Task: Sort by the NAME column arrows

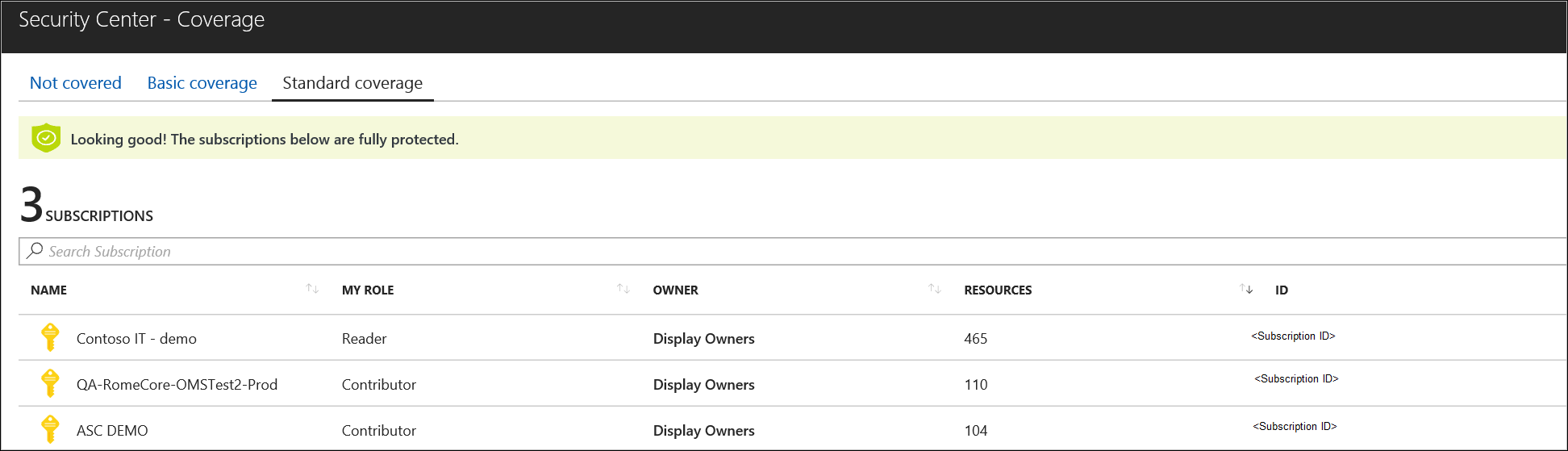Action: tap(312, 289)
